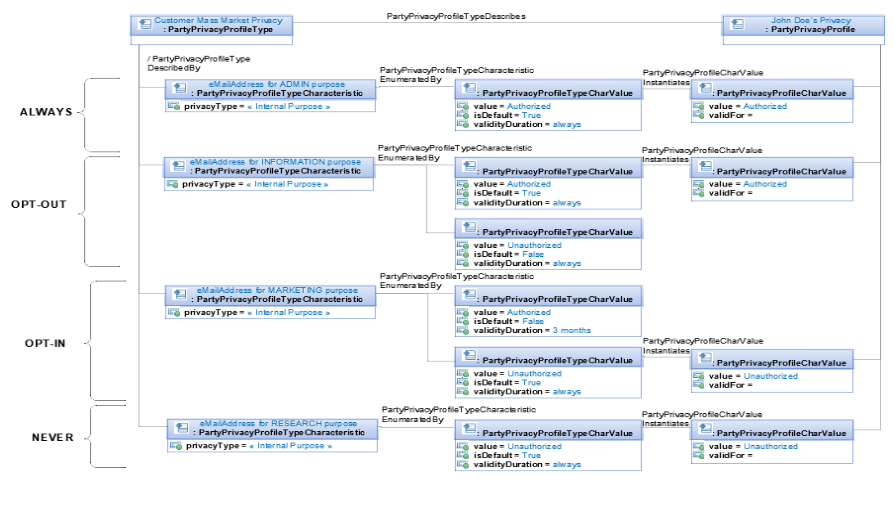Image resolution: width=895 pixels, height=527 pixels.
Task: Click the Customer Mass Market Privacy object icon
Action: pyautogui.click(x=145, y=25)
